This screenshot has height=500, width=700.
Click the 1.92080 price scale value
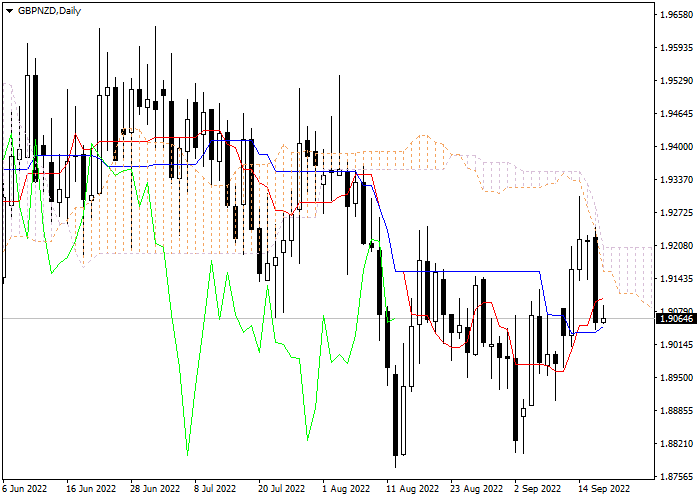(x=676, y=246)
